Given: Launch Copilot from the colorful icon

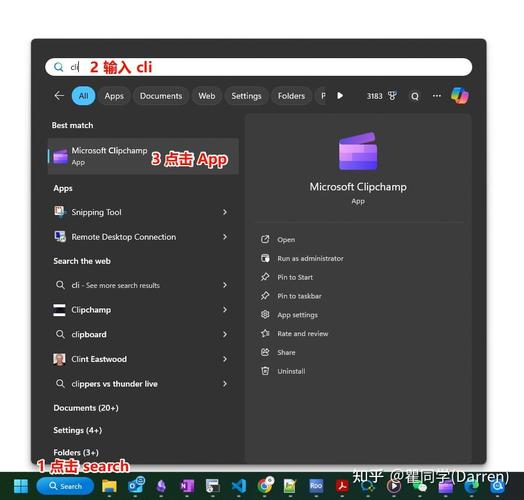Looking at the screenshot, I should point(460,96).
